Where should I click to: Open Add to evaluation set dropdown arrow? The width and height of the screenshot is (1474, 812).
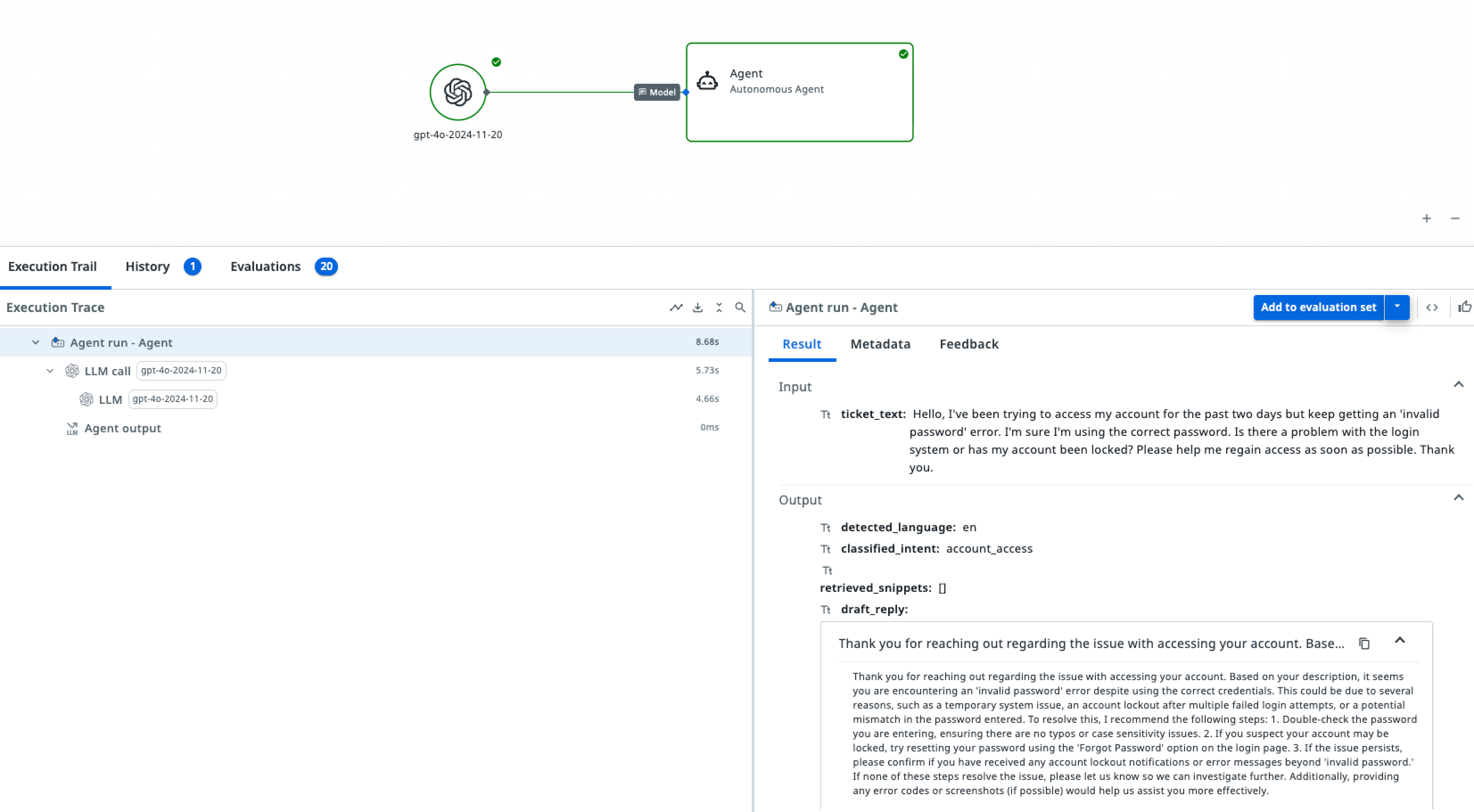(1397, 307)
